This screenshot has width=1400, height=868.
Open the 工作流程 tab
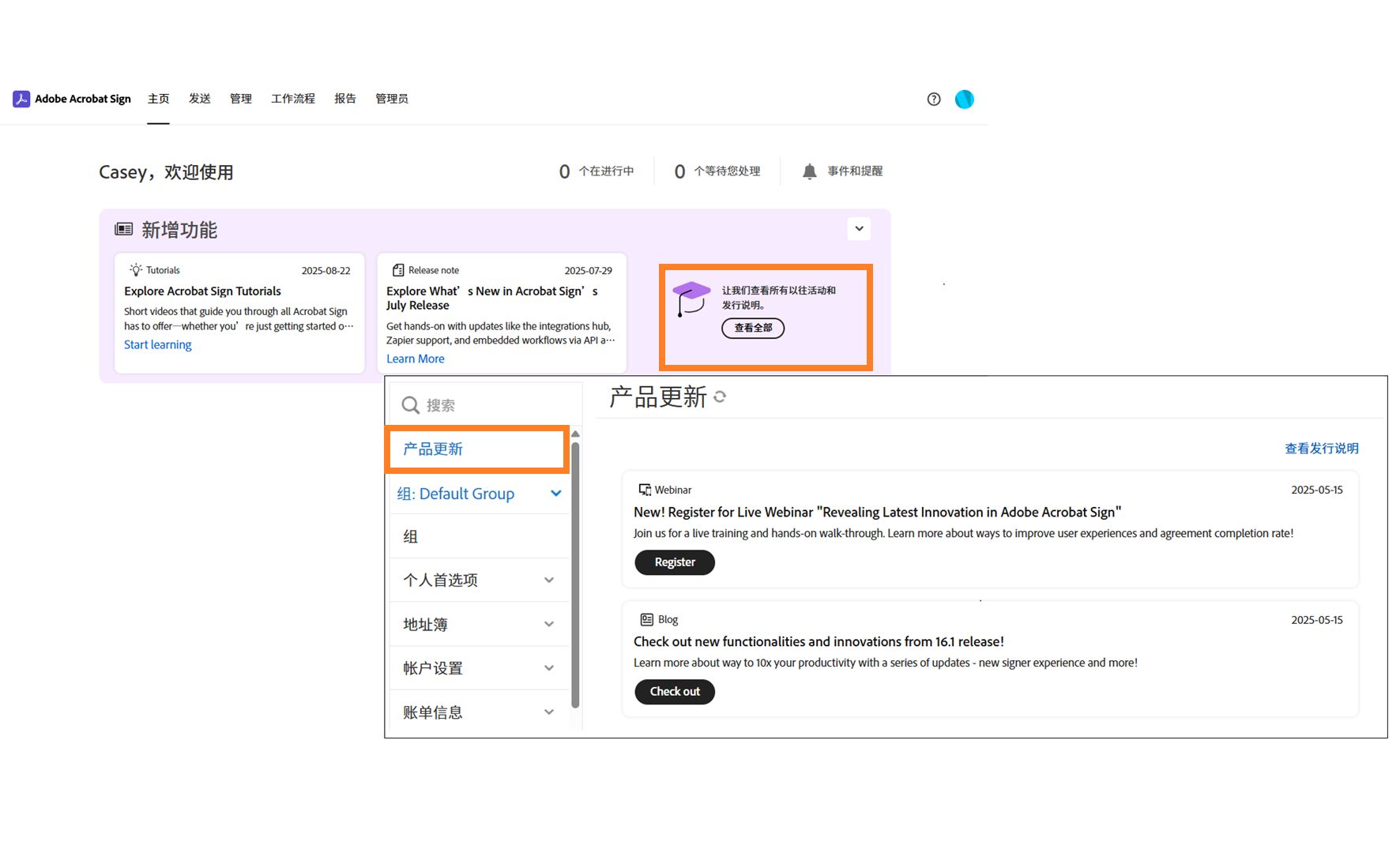(x=292, y=99)
